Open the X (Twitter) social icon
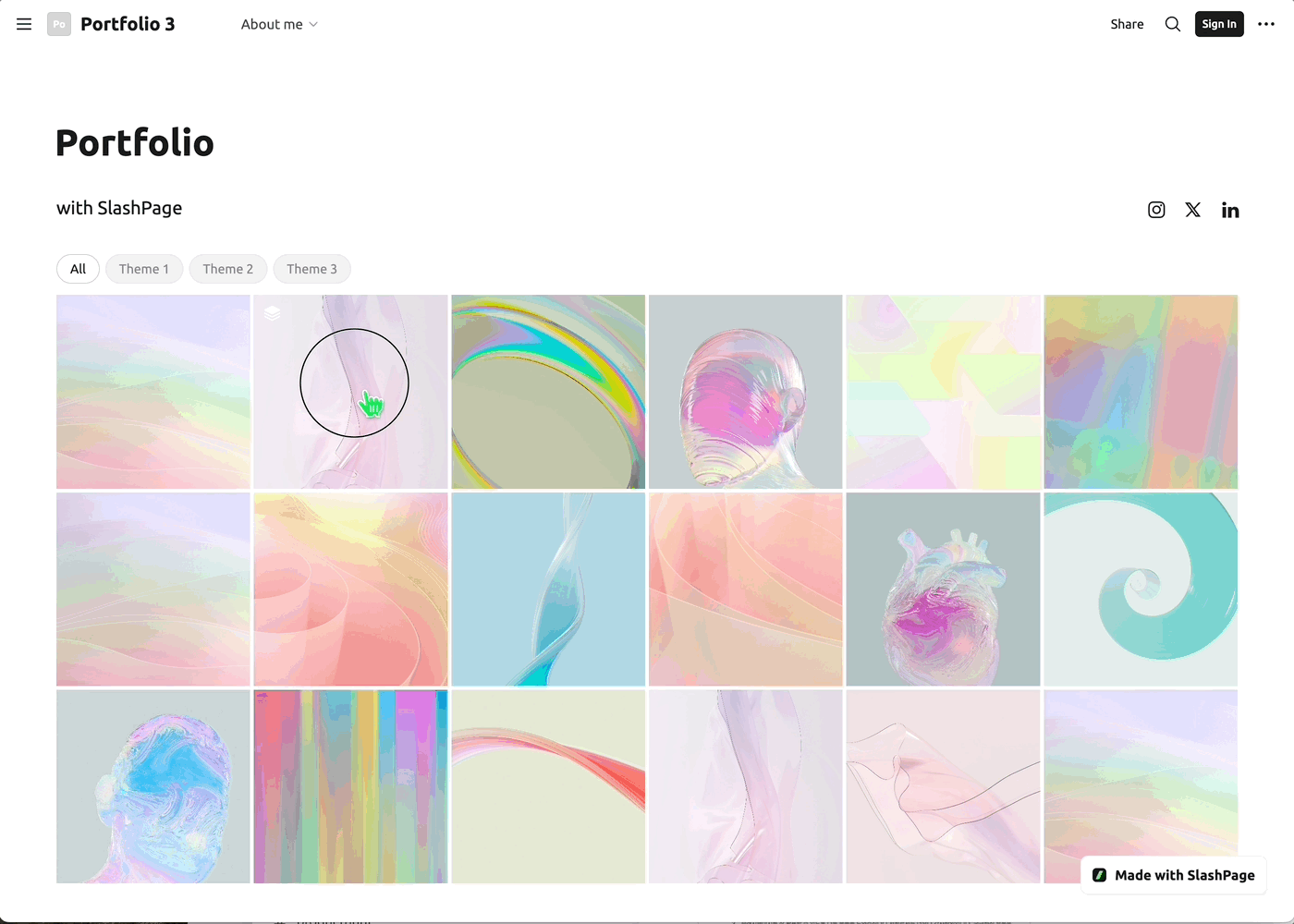Viewport: 1294px width, 924px height. pyautogui.click(x=1193, y=210)
